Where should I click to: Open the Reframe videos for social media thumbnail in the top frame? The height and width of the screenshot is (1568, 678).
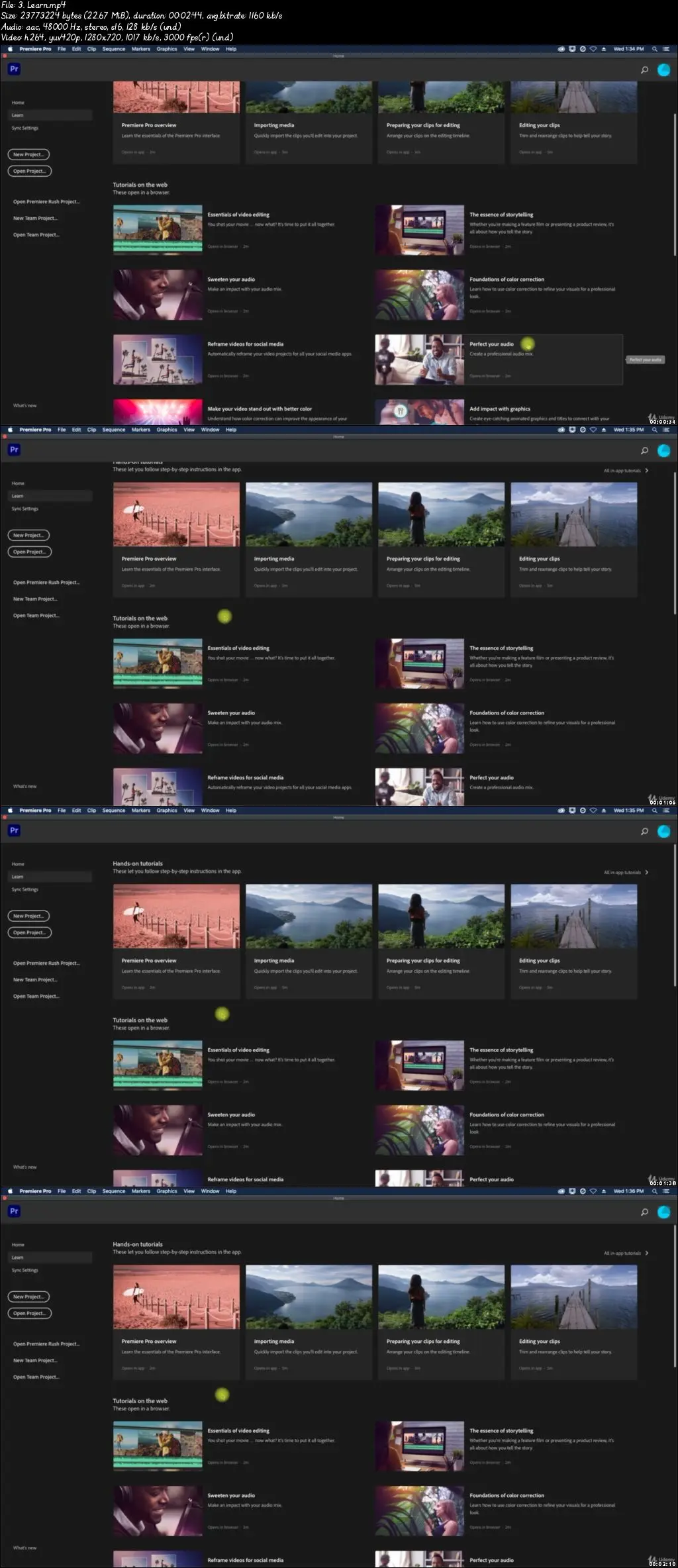[158, 360]
